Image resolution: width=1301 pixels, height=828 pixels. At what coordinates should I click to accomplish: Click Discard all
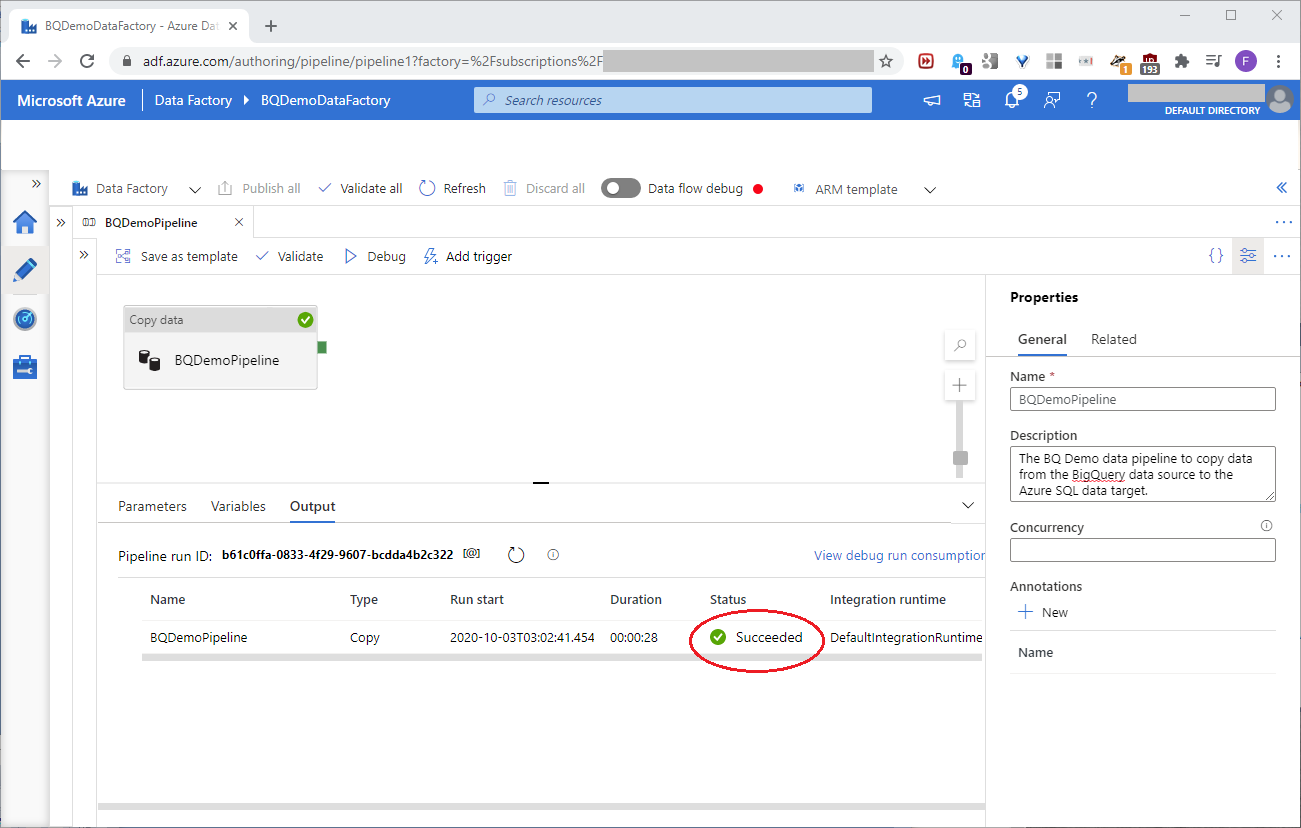[x=544, y=188]
